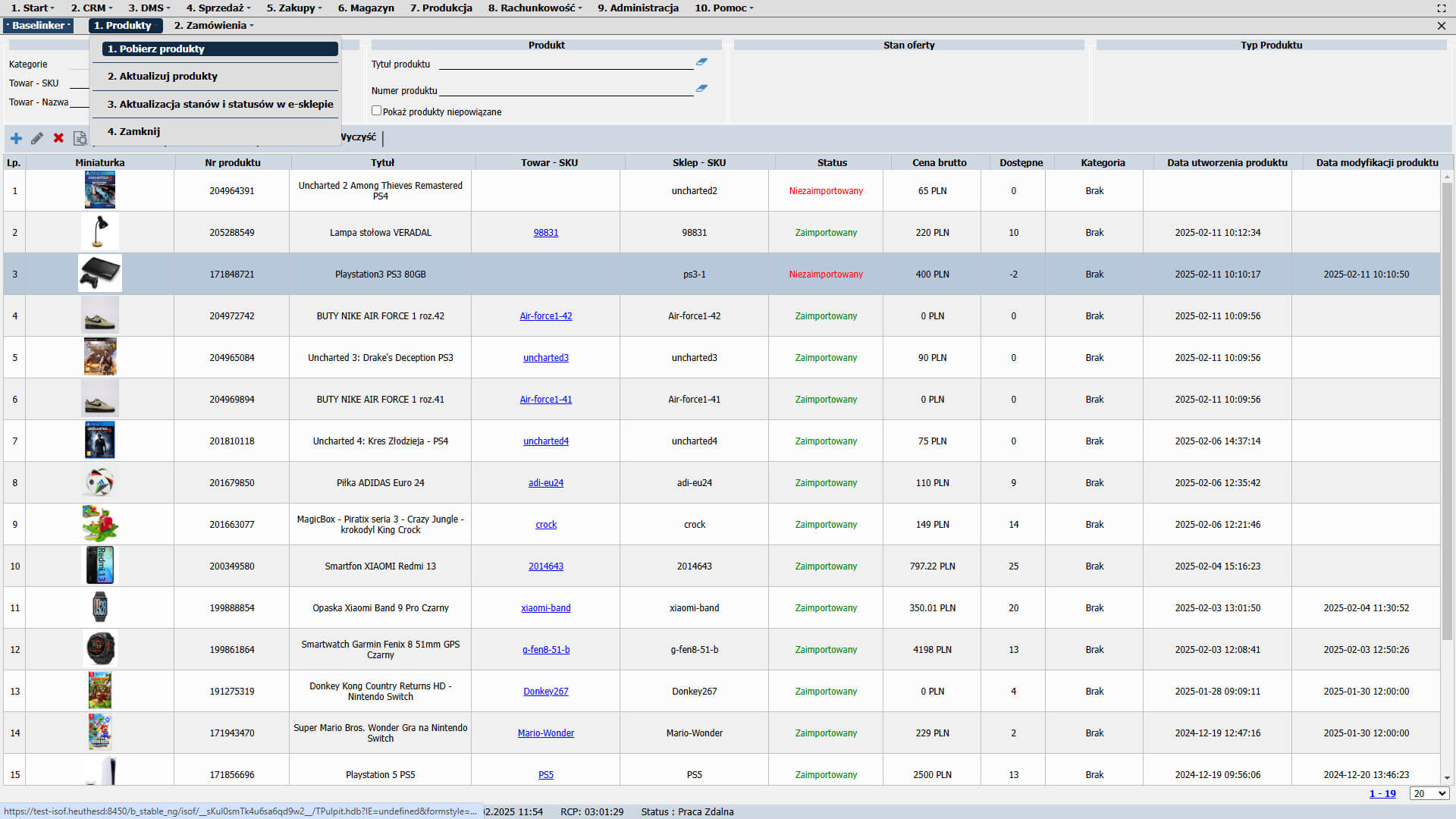Click the 1 - 19 pagination link
This screenshot has height=819, width=1456.
1382,793
